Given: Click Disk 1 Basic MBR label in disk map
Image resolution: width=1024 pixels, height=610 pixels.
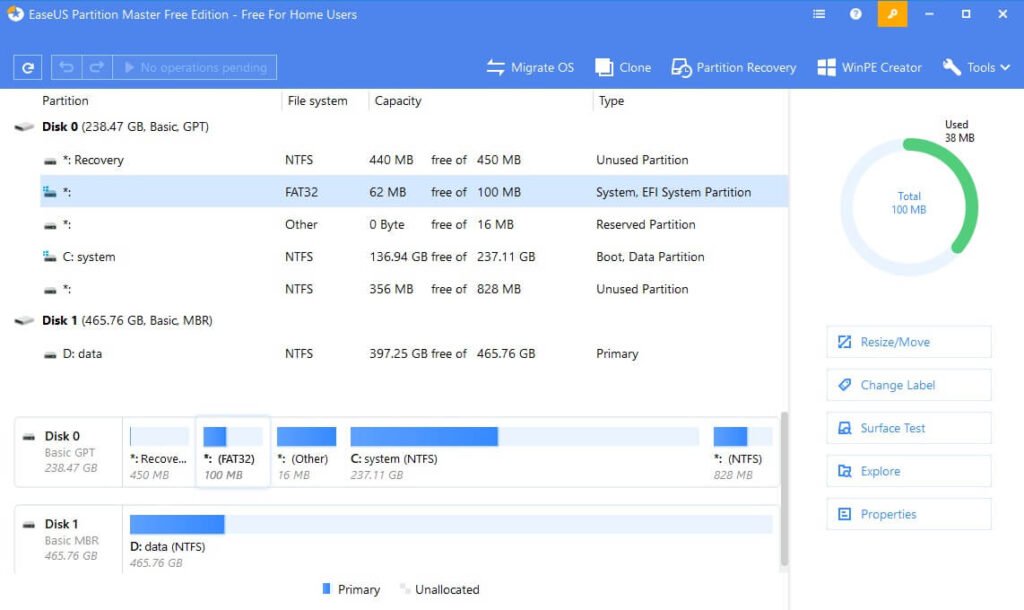Looking at the screenshot, I should [x=69, y=540].
